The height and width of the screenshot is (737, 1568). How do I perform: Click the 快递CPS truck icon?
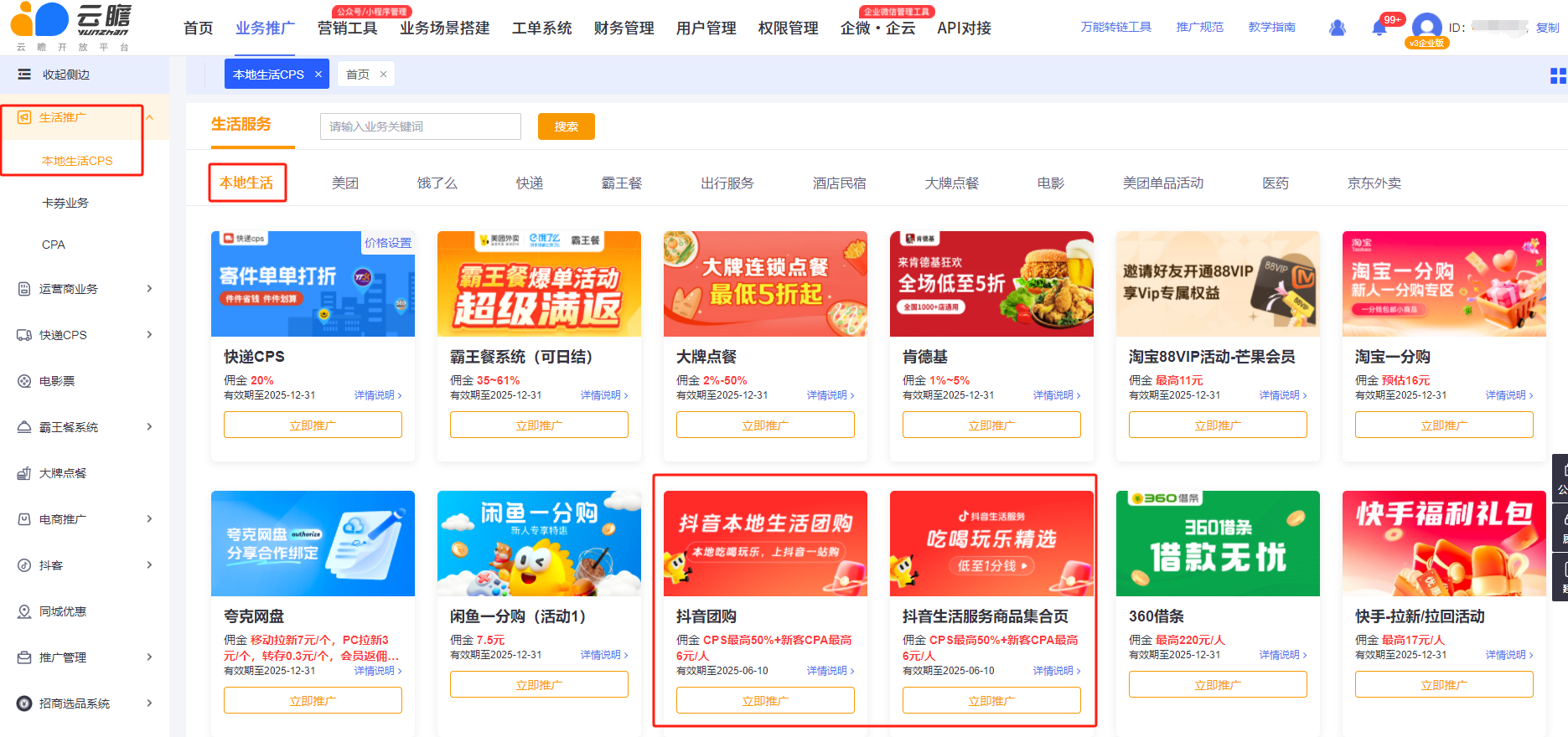click(x=24, y=335)
